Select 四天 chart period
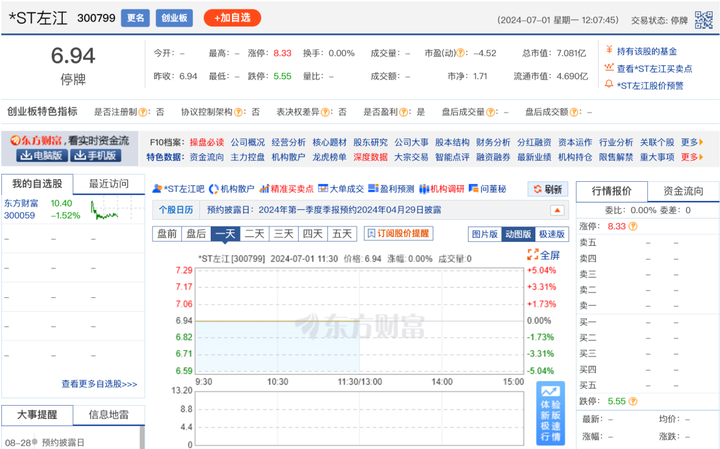The image size is (720, 449). [313, 234]
